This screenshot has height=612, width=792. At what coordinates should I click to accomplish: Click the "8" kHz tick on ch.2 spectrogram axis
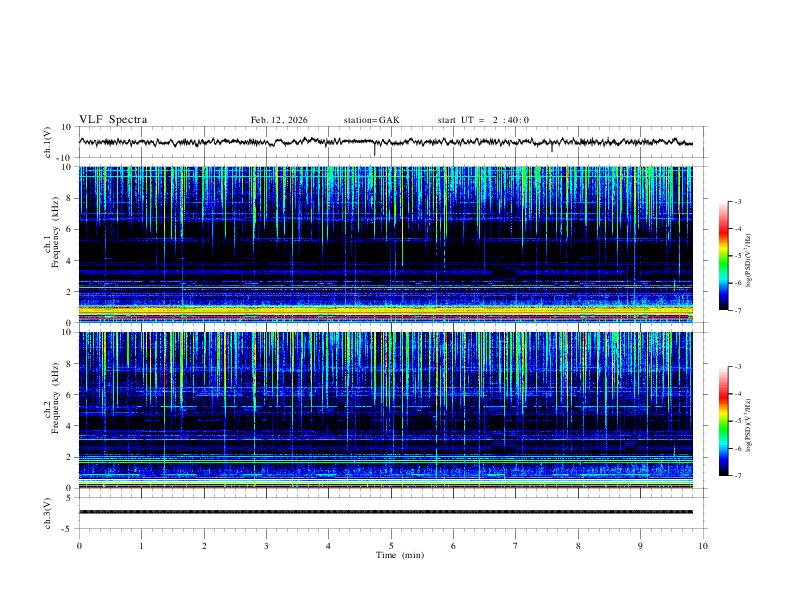[x=69, y=364]
